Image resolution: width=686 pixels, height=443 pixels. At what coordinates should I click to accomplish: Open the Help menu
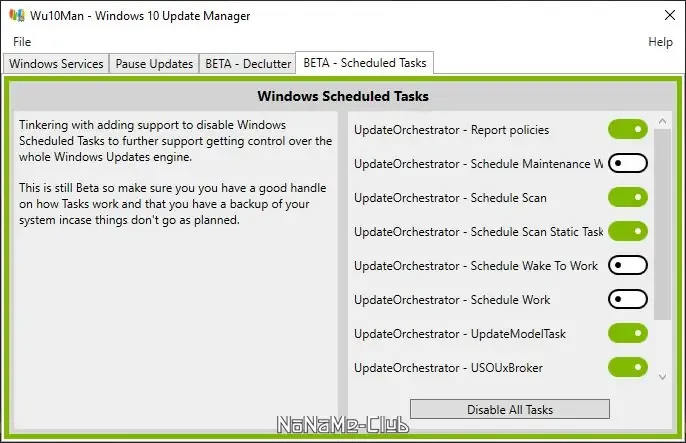coord(660,42)
